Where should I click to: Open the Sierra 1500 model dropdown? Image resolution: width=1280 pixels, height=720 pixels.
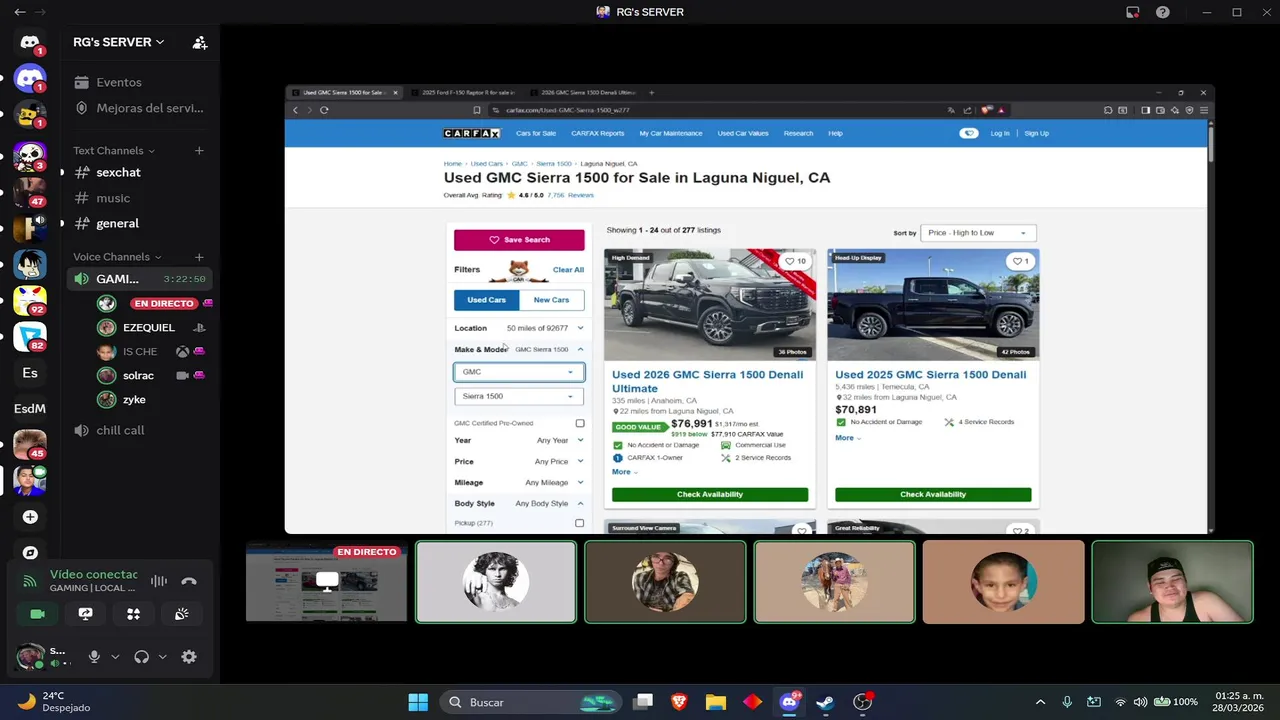click(x=519, y=396)
